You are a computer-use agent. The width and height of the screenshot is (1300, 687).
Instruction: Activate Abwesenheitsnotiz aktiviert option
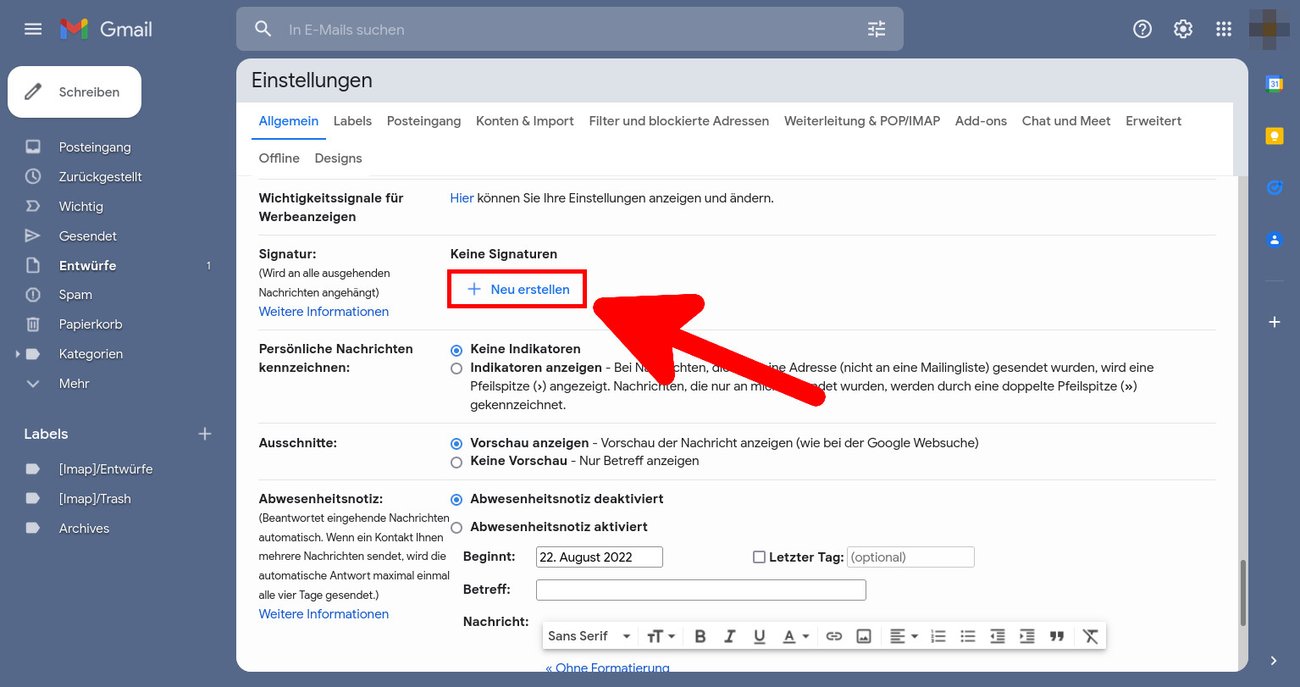[x=456, y=527]
